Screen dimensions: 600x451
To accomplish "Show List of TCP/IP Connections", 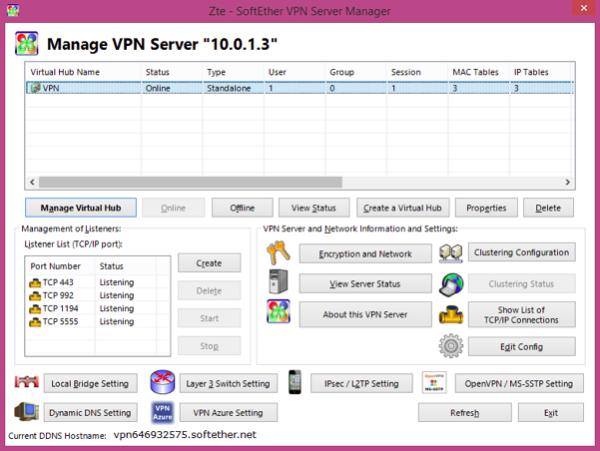I will click(x=521, y=314).
